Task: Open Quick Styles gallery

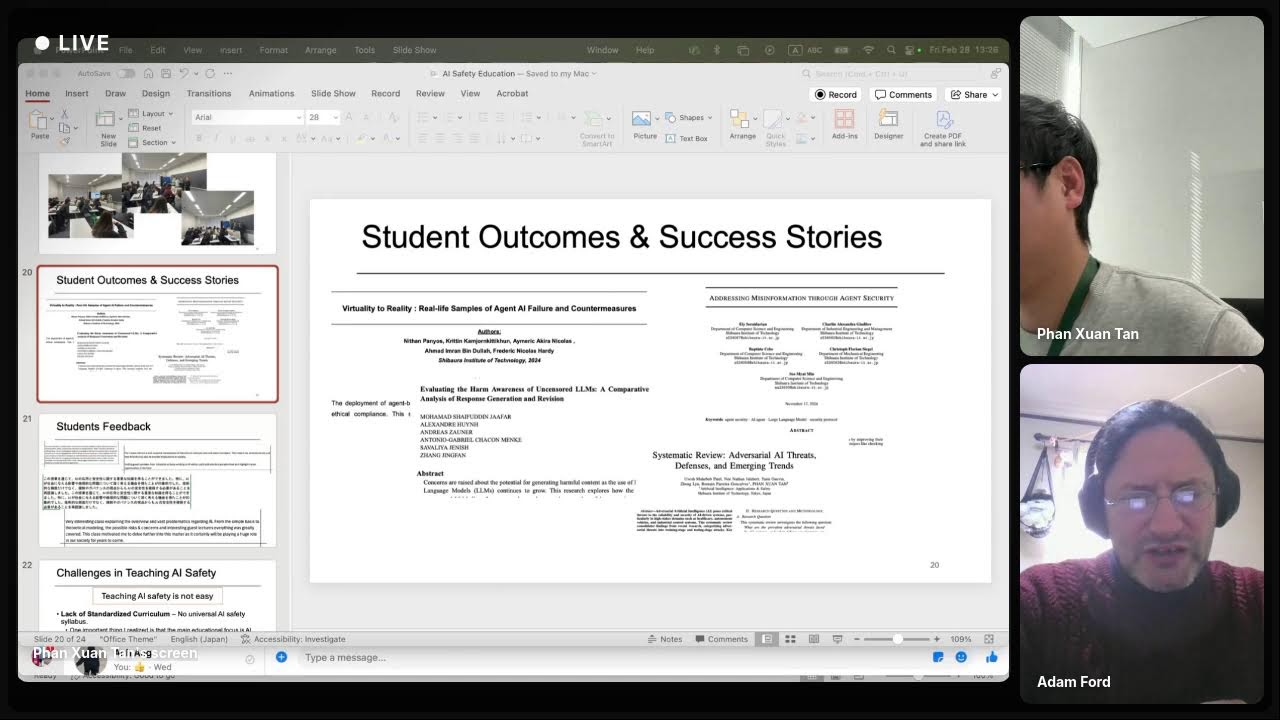Action: pyautogui.click(x=776, y=128)
